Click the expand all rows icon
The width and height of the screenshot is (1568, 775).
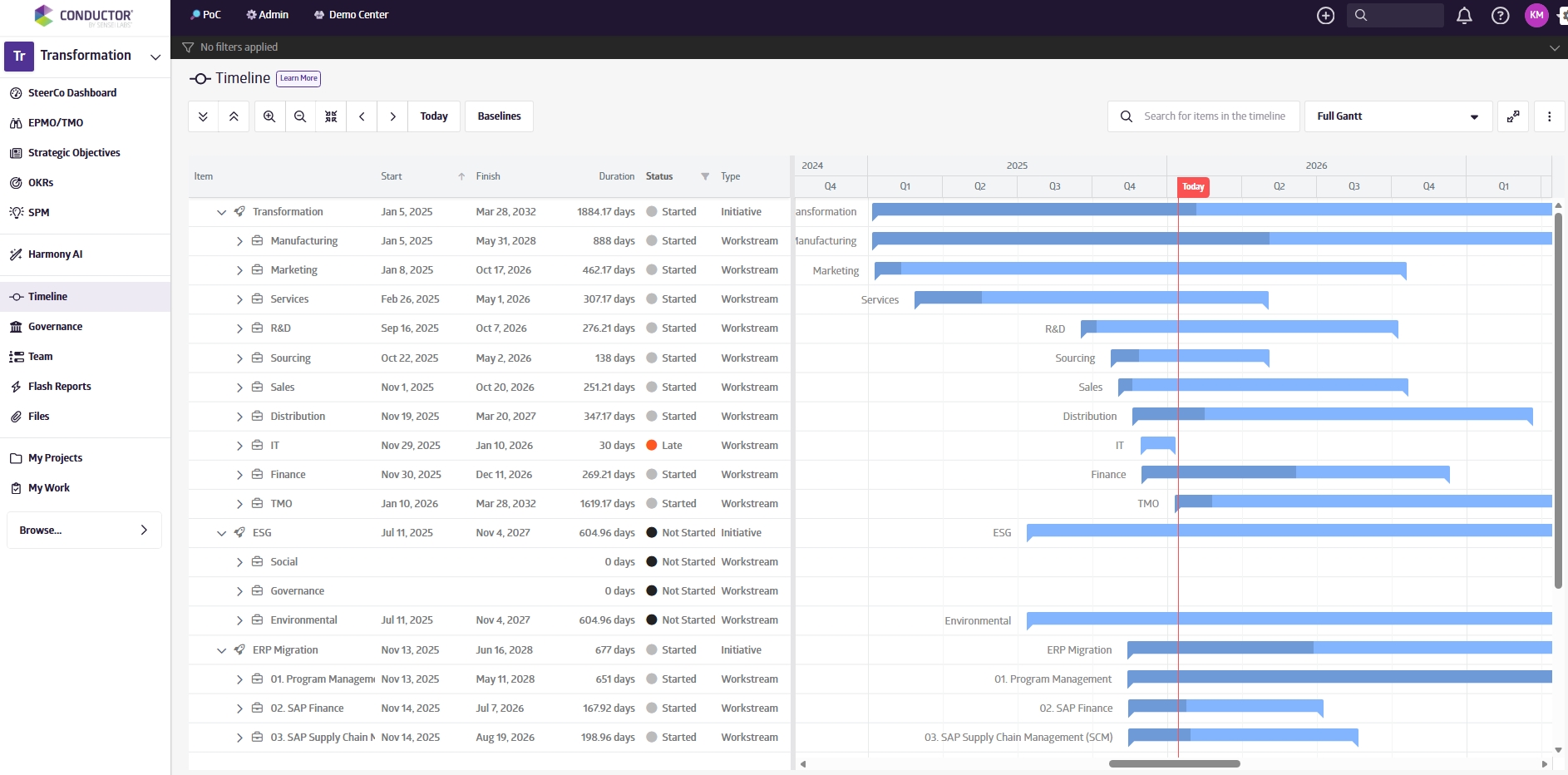(x=203, y=116)
